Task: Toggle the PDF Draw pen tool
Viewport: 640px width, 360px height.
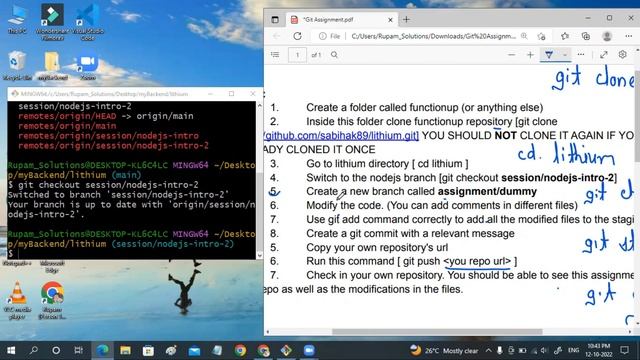Action: [549, 55]
